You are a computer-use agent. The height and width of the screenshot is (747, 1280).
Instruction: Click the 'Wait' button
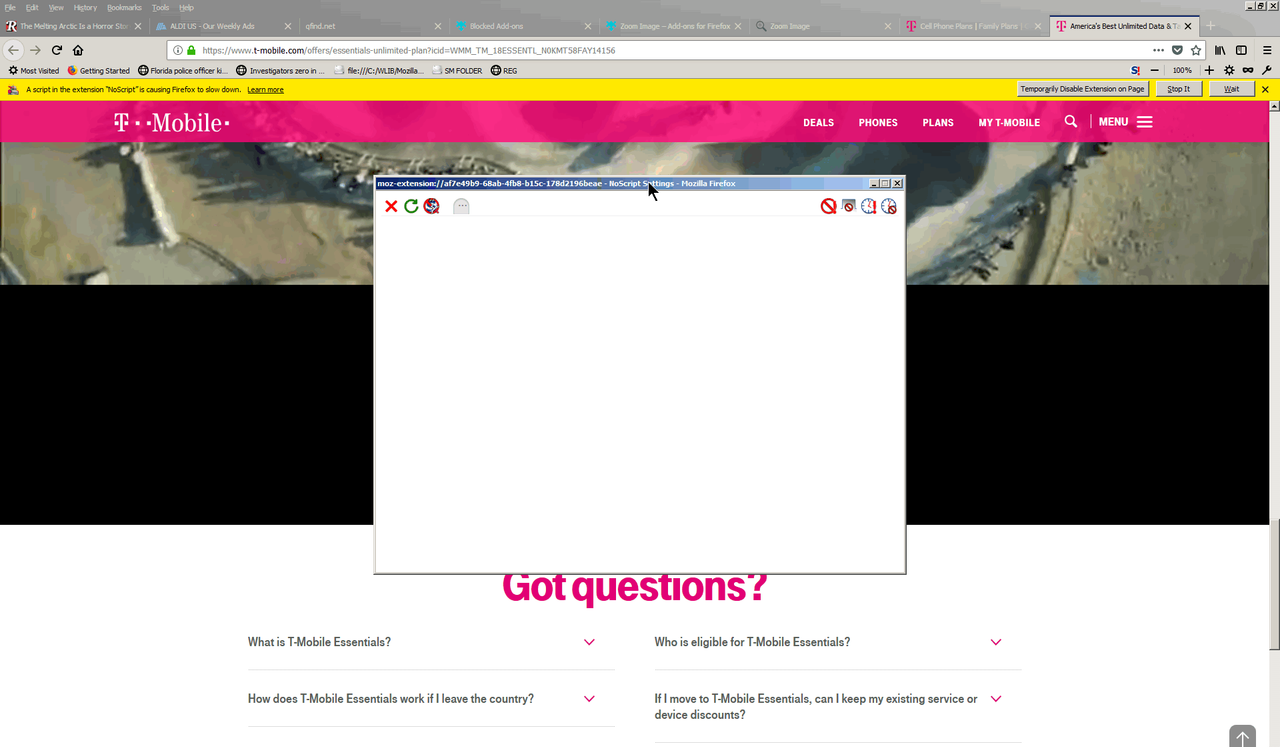click(1231, 89)
